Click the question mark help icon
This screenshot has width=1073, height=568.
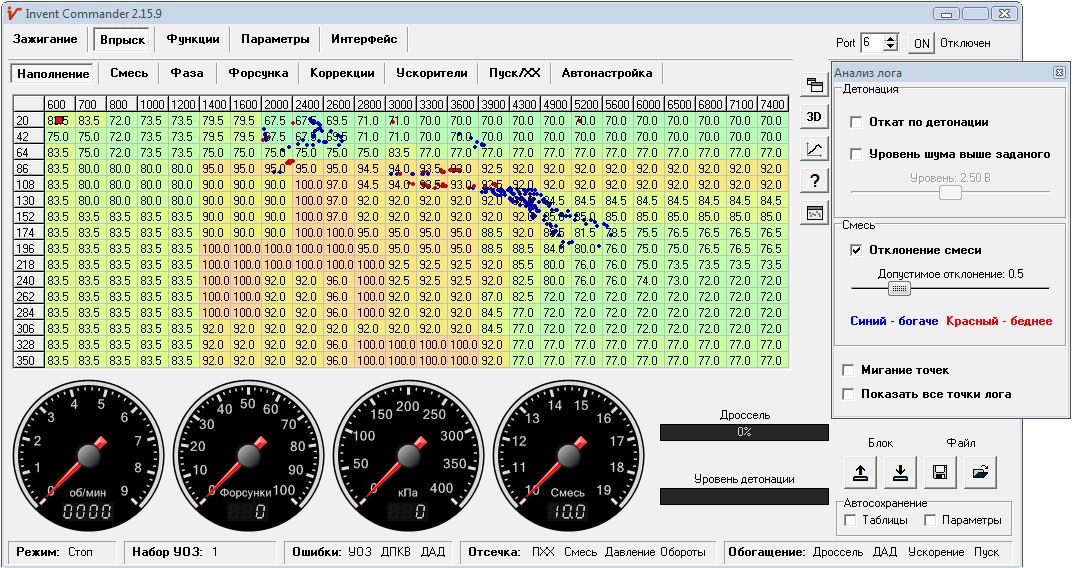point(814,181)
